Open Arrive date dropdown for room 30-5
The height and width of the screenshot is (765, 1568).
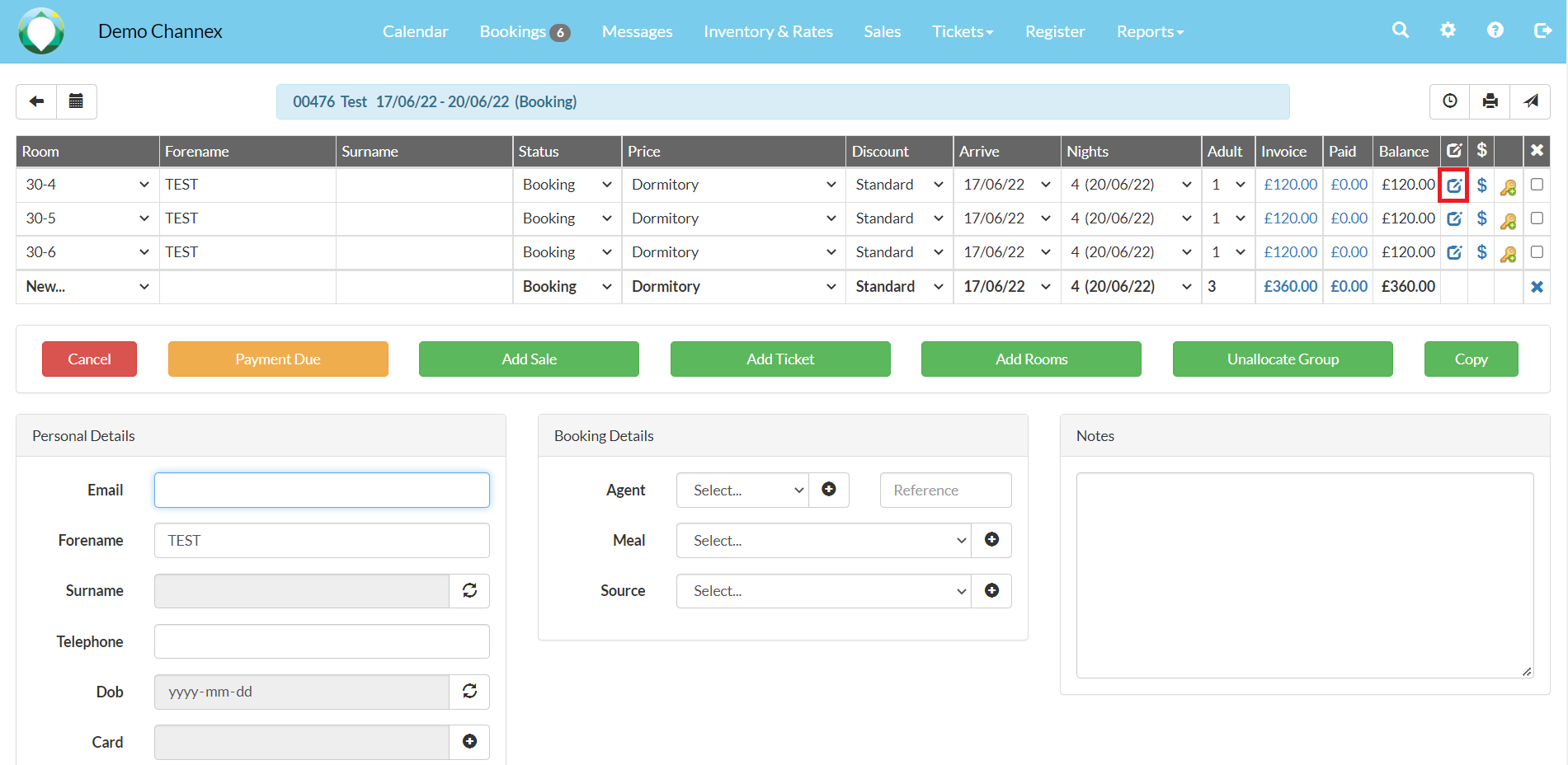[x=1007, y=218]
